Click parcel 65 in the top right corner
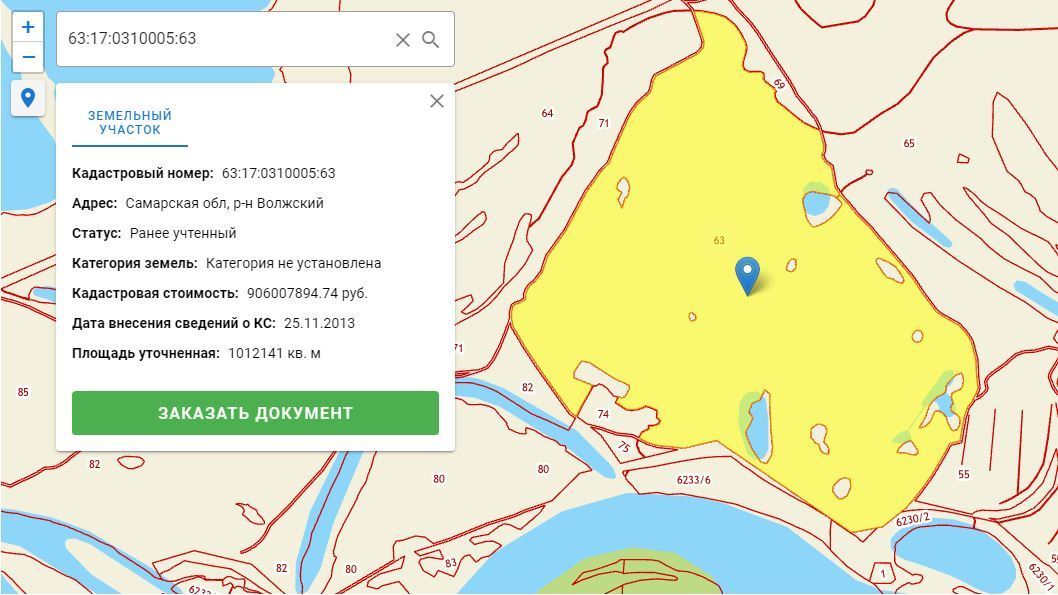1058x595 pixels. coord(910,141)
